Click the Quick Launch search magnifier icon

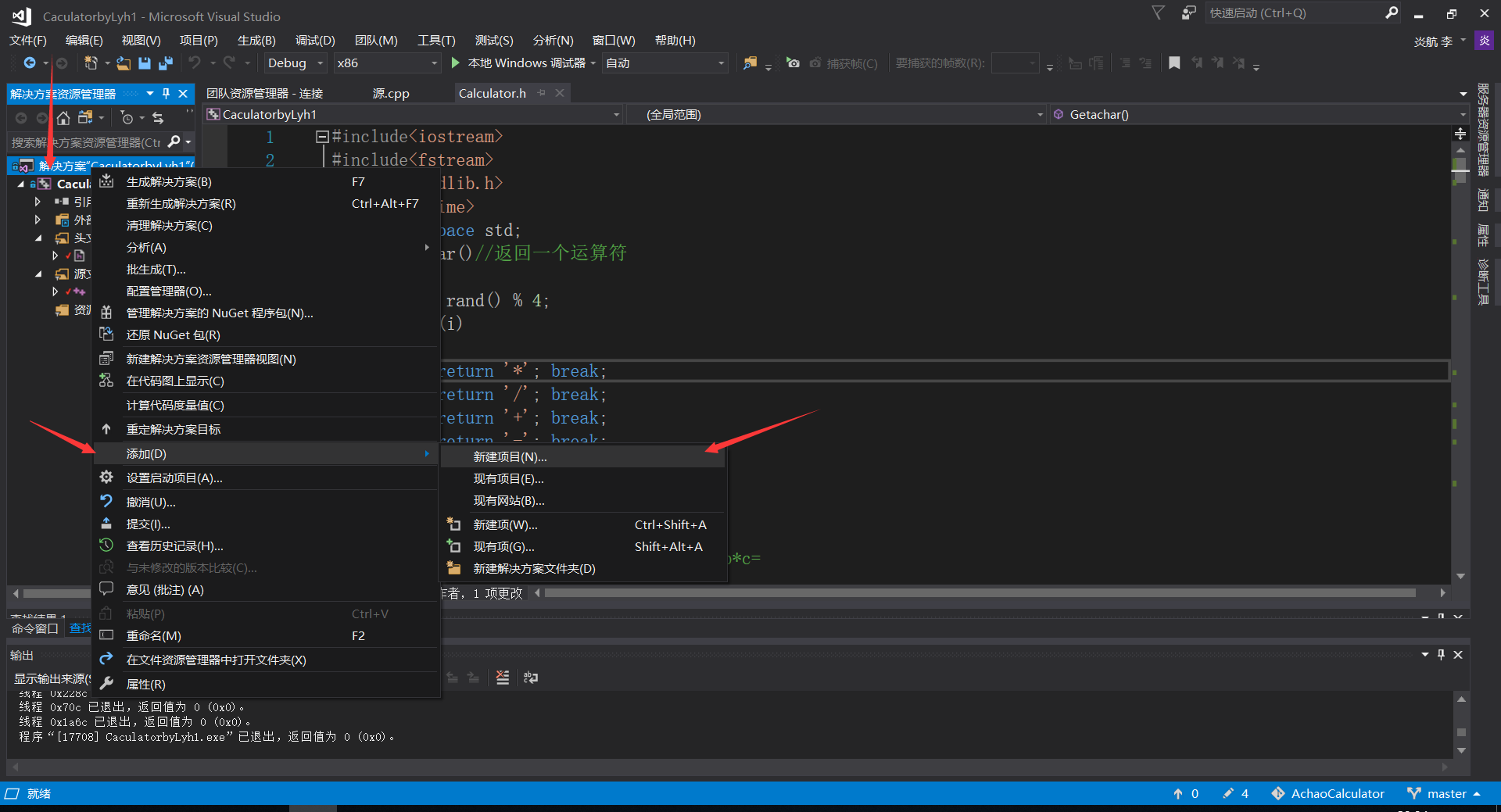(1392, 13)
